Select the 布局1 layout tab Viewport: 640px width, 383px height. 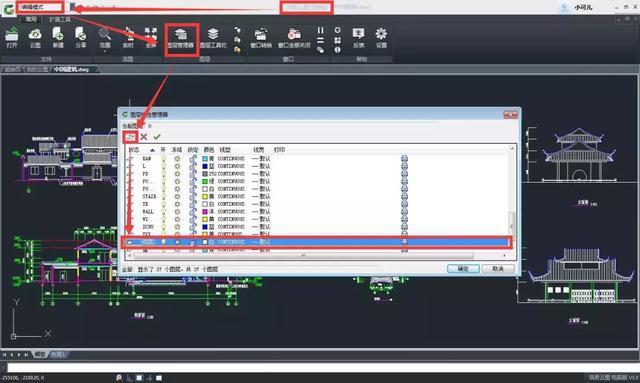58,354
